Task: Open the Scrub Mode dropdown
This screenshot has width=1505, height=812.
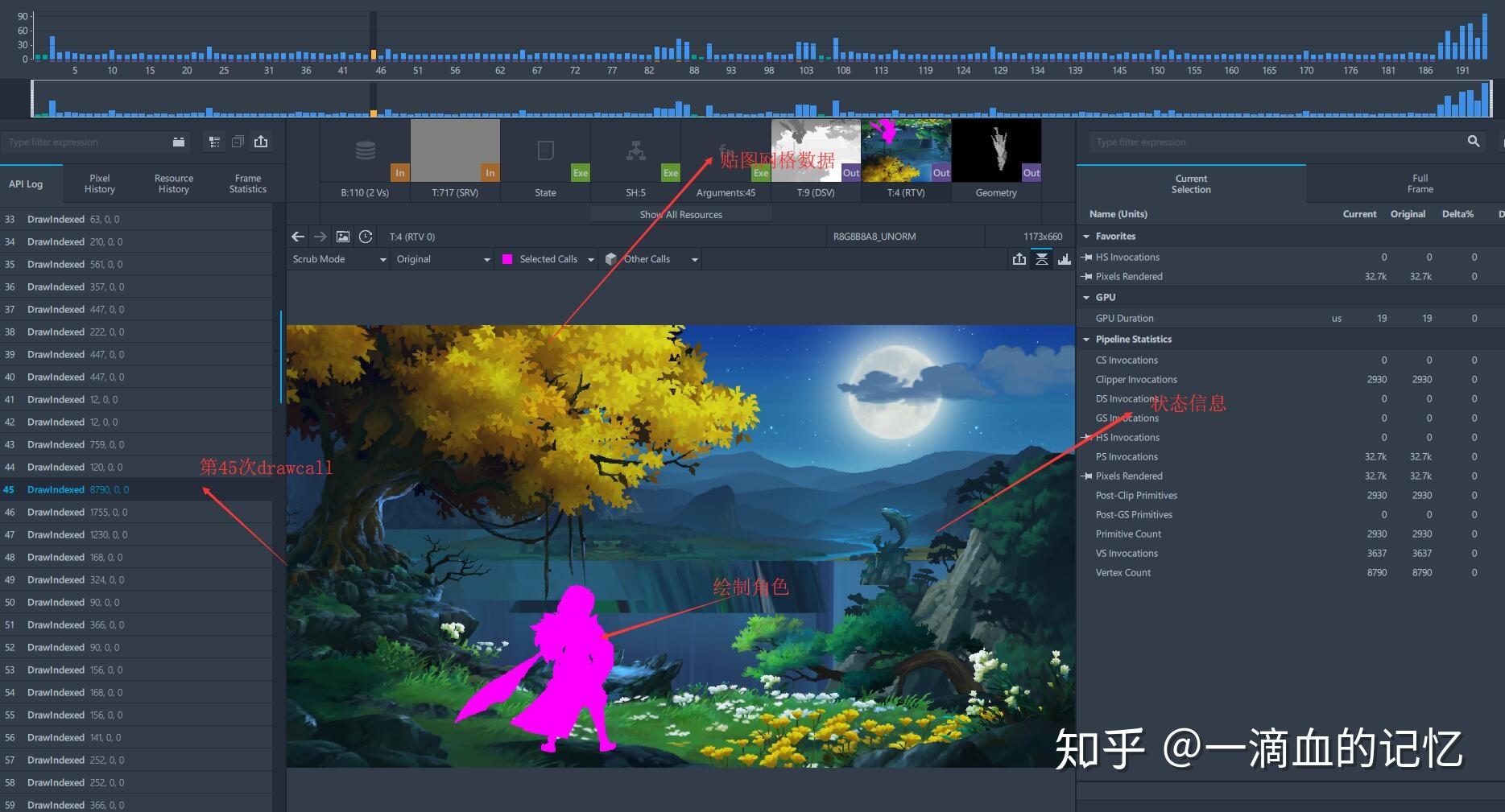Action: pyautogui.click(x=338, y=258)
